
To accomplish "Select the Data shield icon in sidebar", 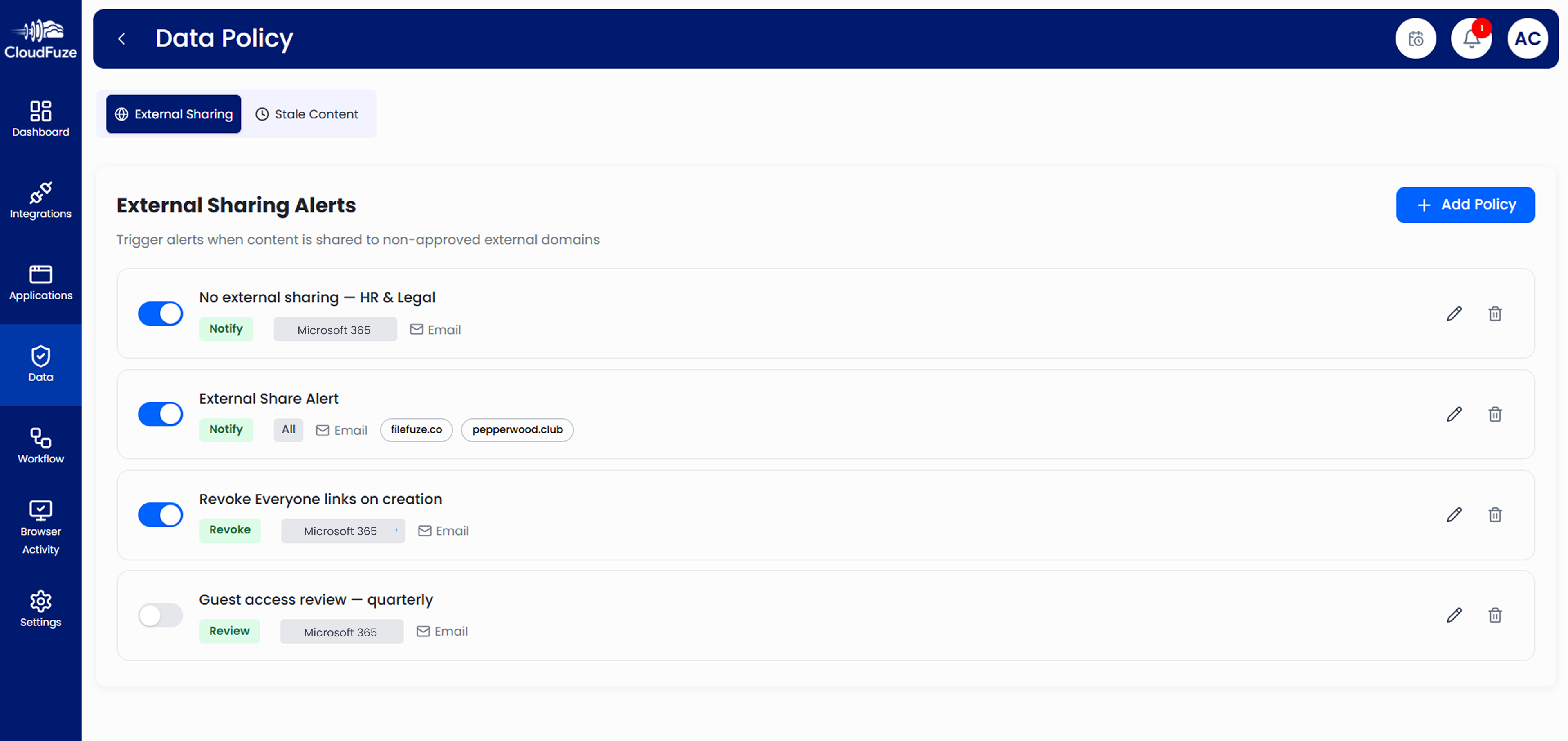I will 40,363.
